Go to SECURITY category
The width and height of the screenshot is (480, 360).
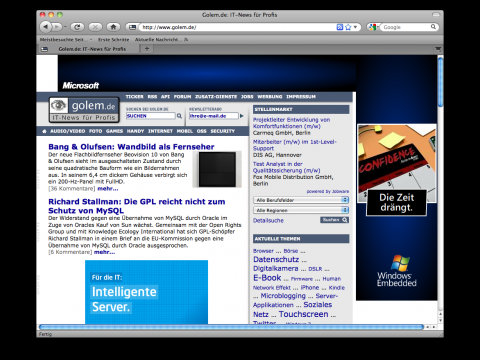coord(223,131)
